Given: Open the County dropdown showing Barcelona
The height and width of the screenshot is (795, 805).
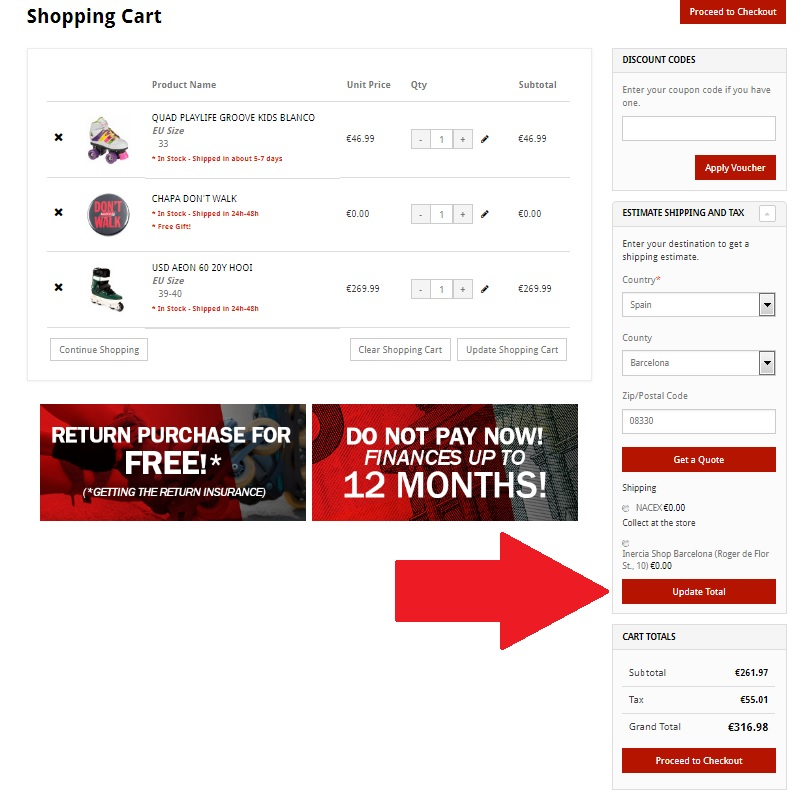Looking at the screenshot, I should tap(698, 363).
